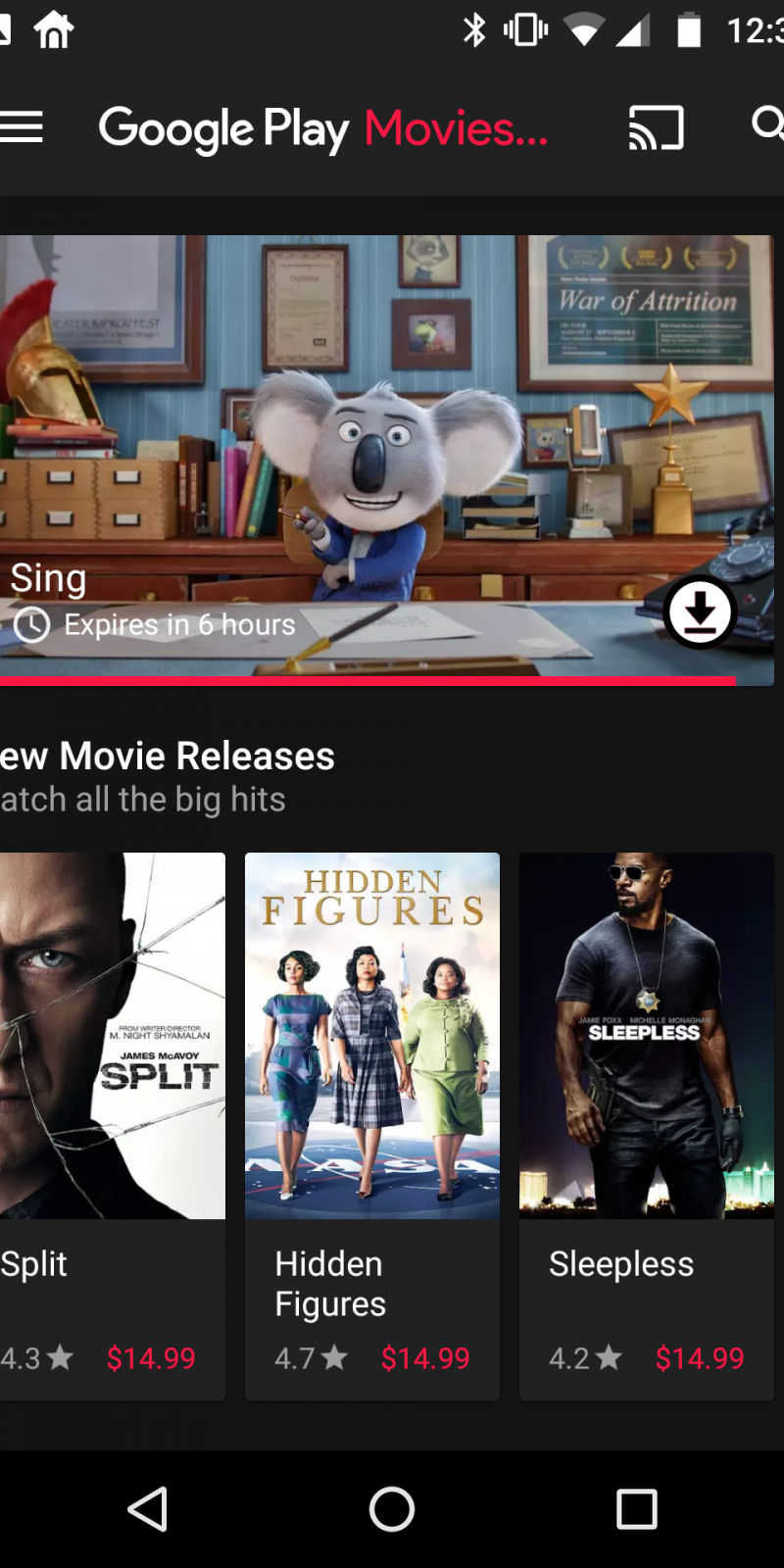Open the Split movie poster

point(113,1036)
